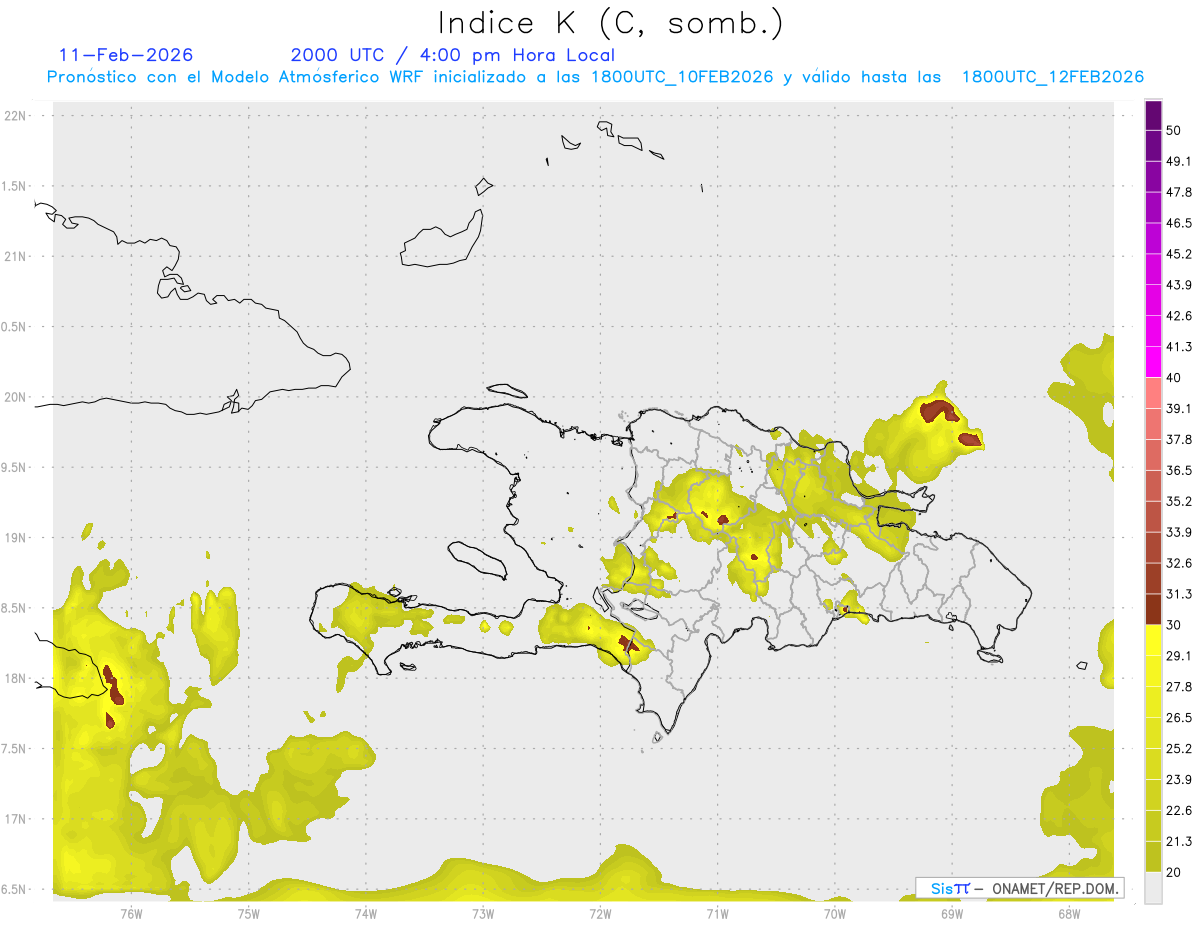
Task: Click the "20N" latitude label
Action: point(16,397)
